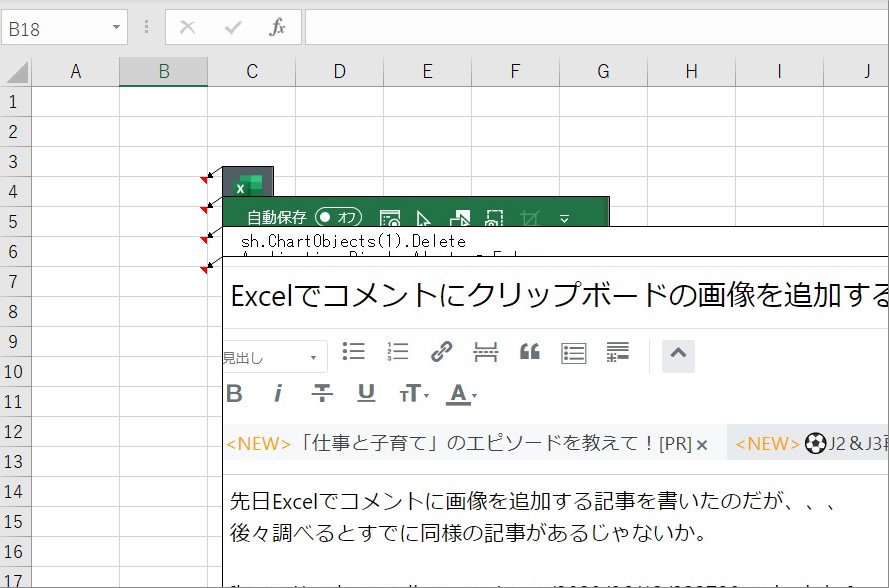Screen dimensions: 889x588
Task: Click text line 先日Excelでコメントに画像を追加する記事
Action: click(x=534, y=501)
